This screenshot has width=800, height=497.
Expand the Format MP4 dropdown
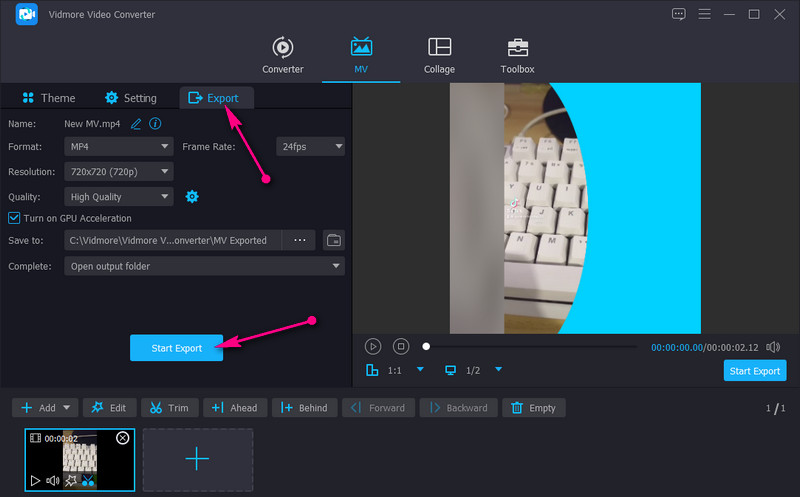coord(119,146)
